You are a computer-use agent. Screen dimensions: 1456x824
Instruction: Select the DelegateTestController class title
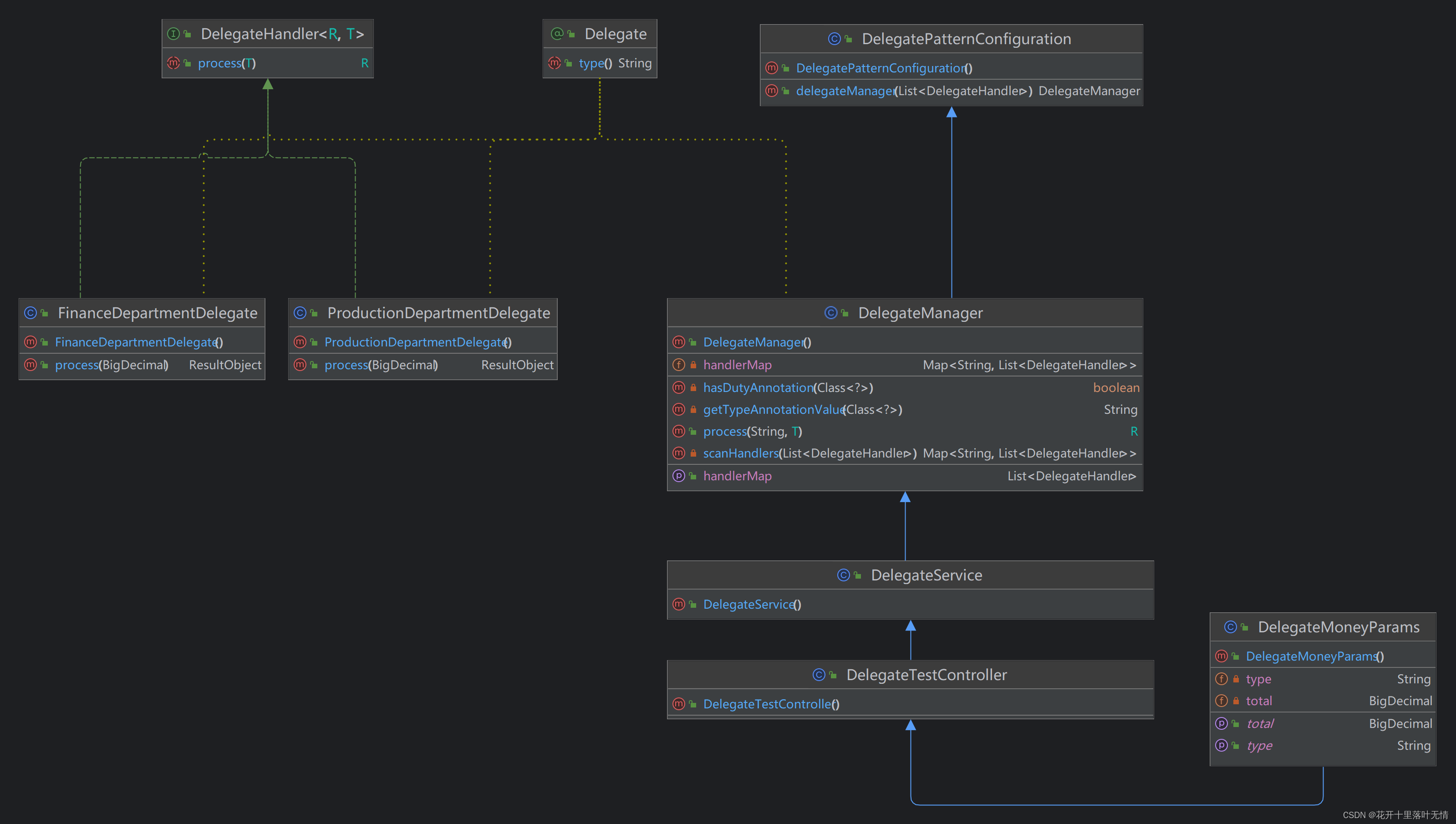927,675
